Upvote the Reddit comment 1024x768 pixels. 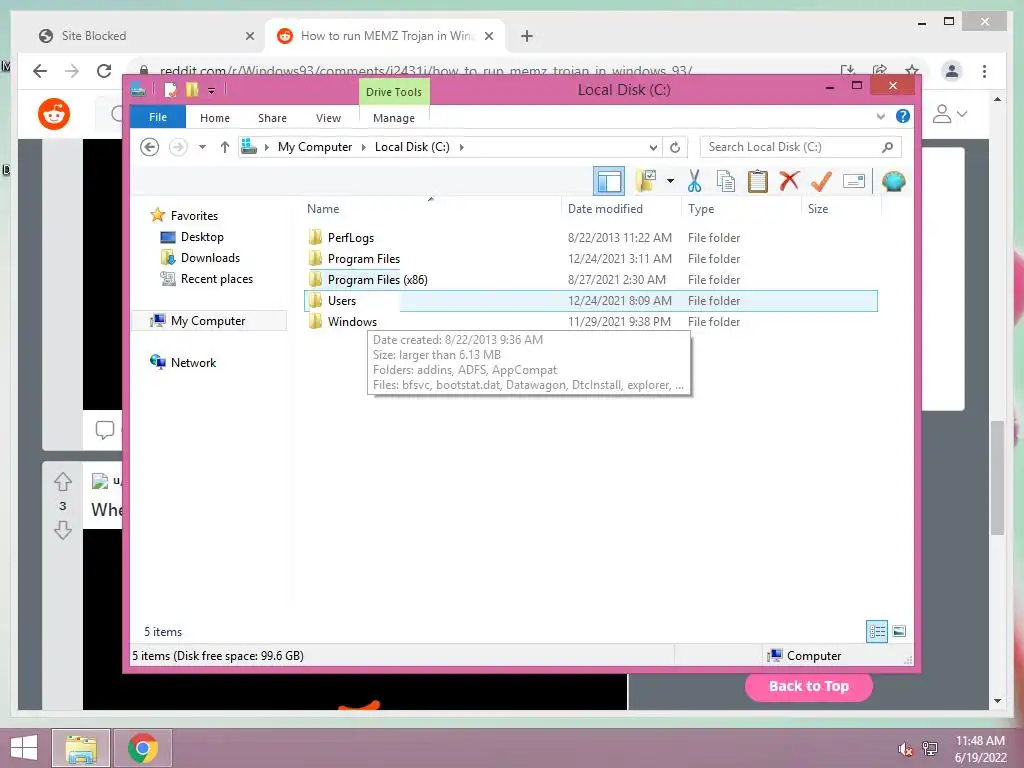63,481
